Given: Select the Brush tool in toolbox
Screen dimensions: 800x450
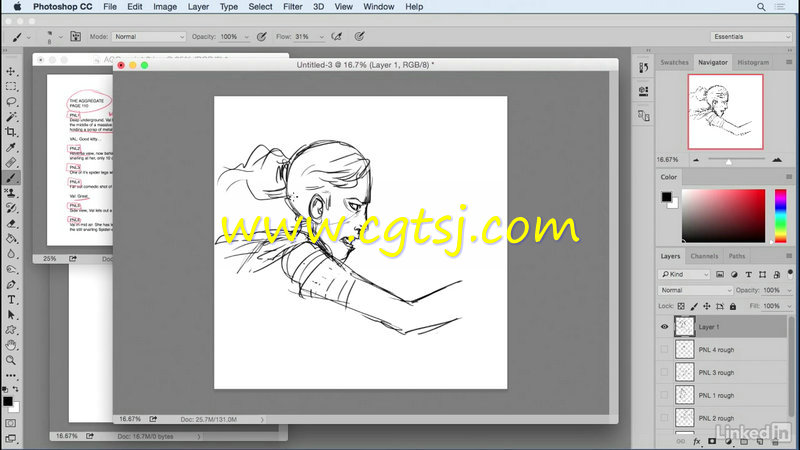Looking at the screenshot, I should click(11, 178).
